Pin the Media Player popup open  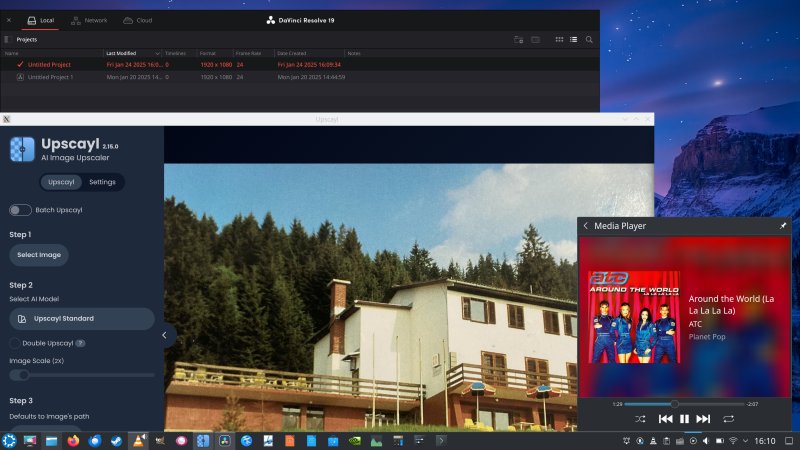point(783,226)
